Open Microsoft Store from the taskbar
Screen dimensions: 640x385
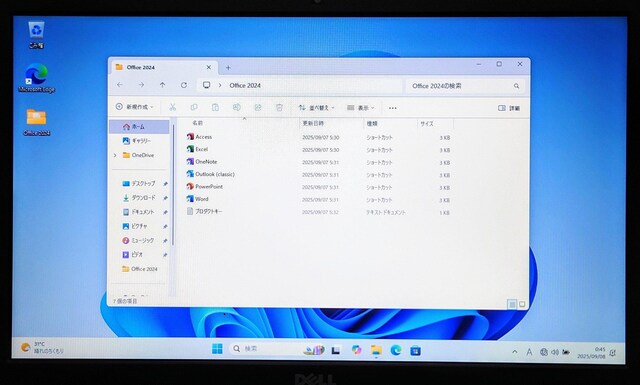(416, 350)
